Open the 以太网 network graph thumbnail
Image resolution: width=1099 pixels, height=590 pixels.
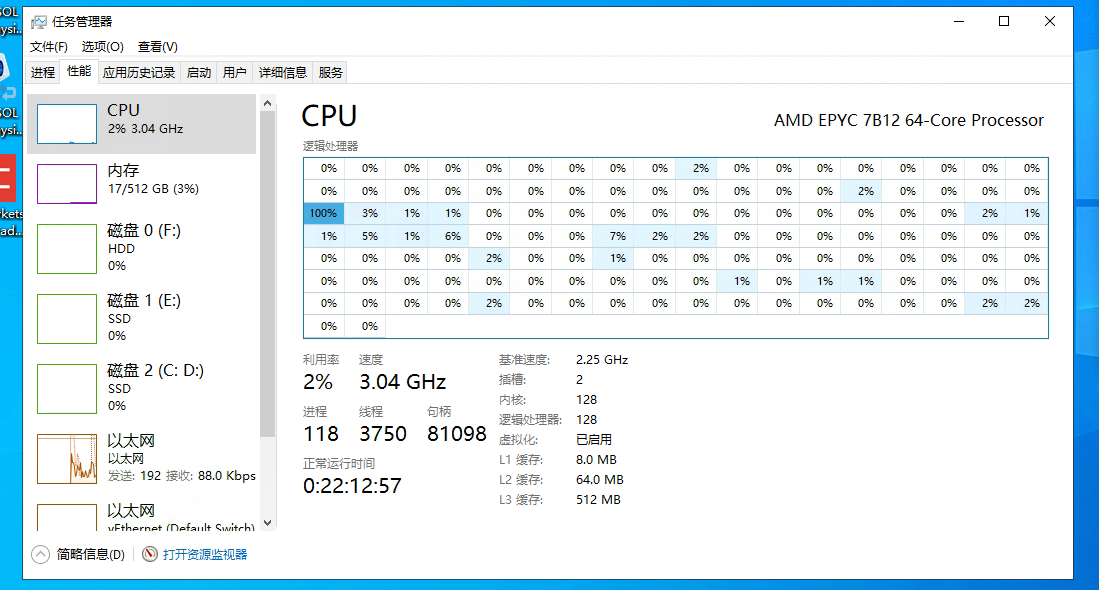point(67,459)
